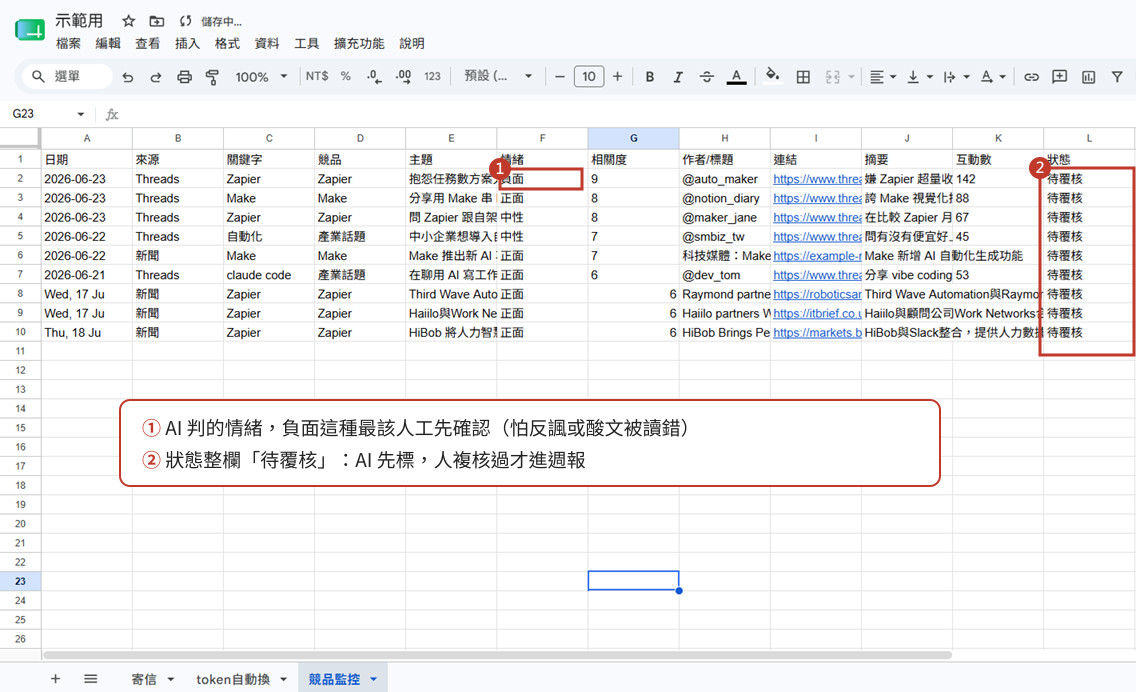Viewport: 1136px width, 692px height.
Task: Click the insert link icon
Action: pyautogui.click(x=1031, y=77)
